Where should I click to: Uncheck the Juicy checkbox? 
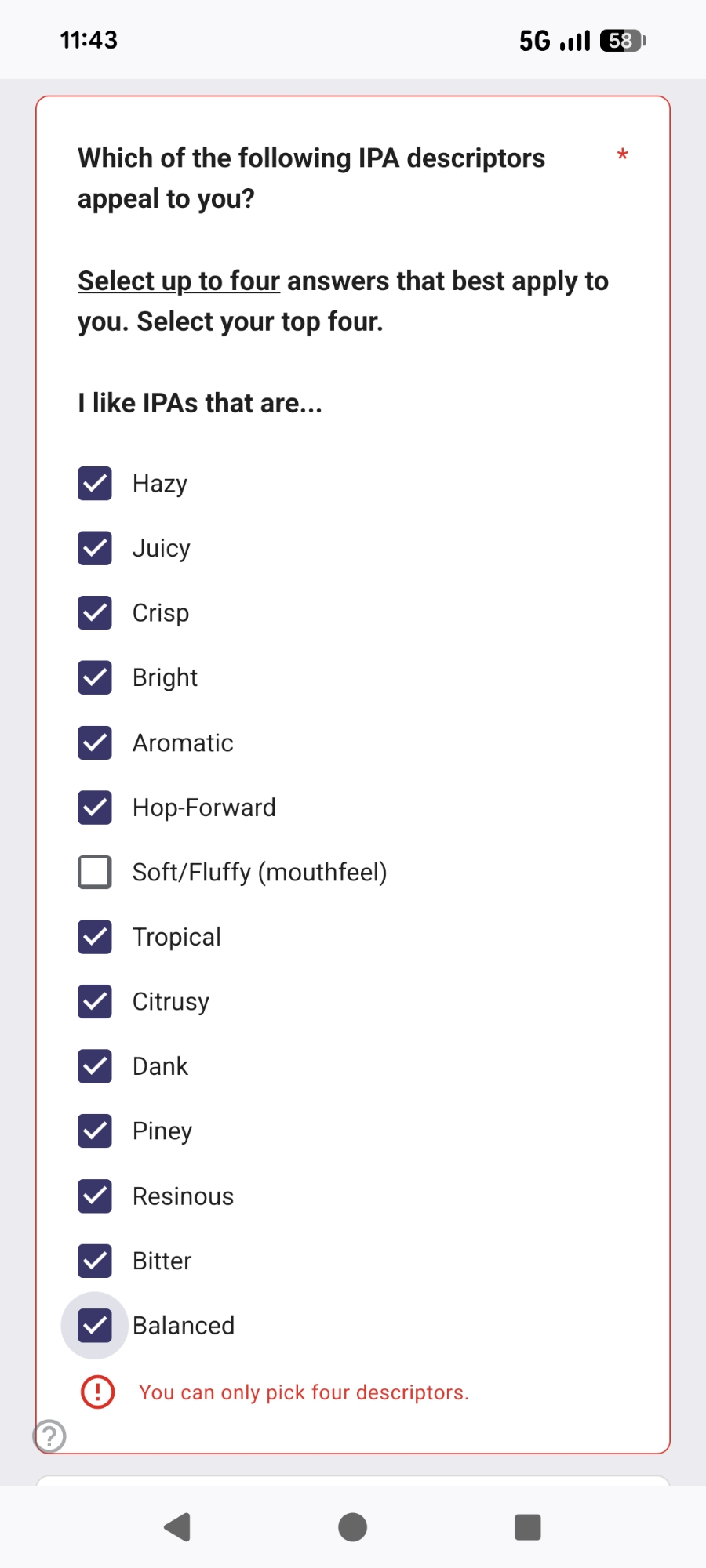pyautogui.click(x=95, y=548)
